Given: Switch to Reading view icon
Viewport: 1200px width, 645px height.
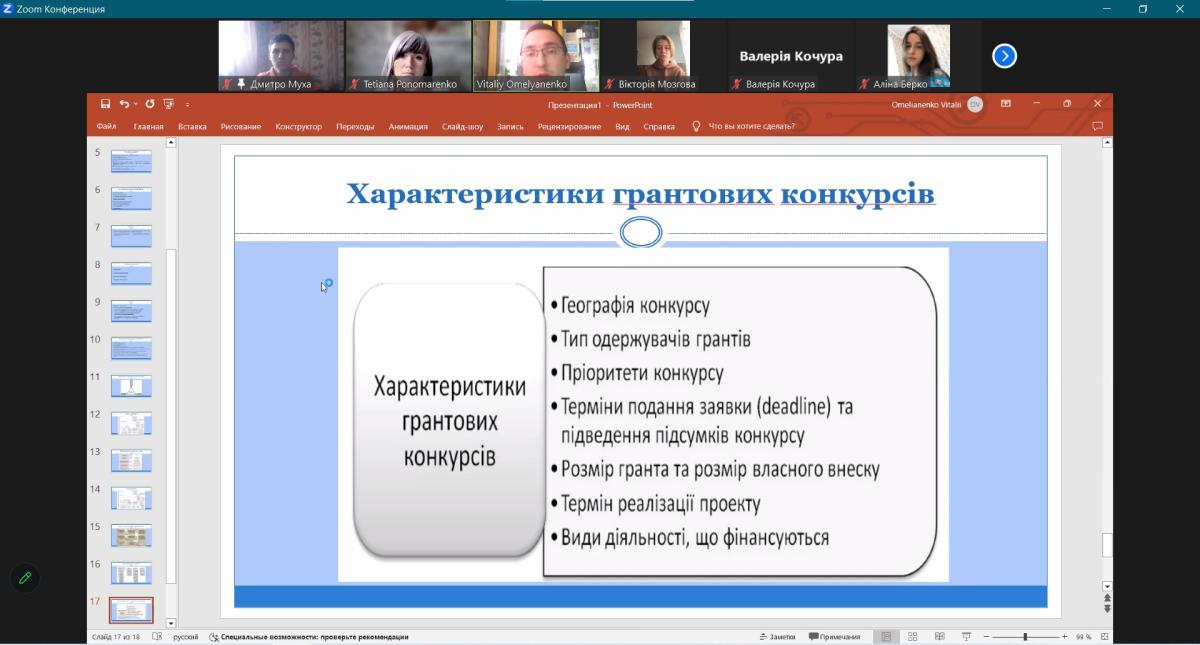Looking at the screenshot, I should 939,637.
